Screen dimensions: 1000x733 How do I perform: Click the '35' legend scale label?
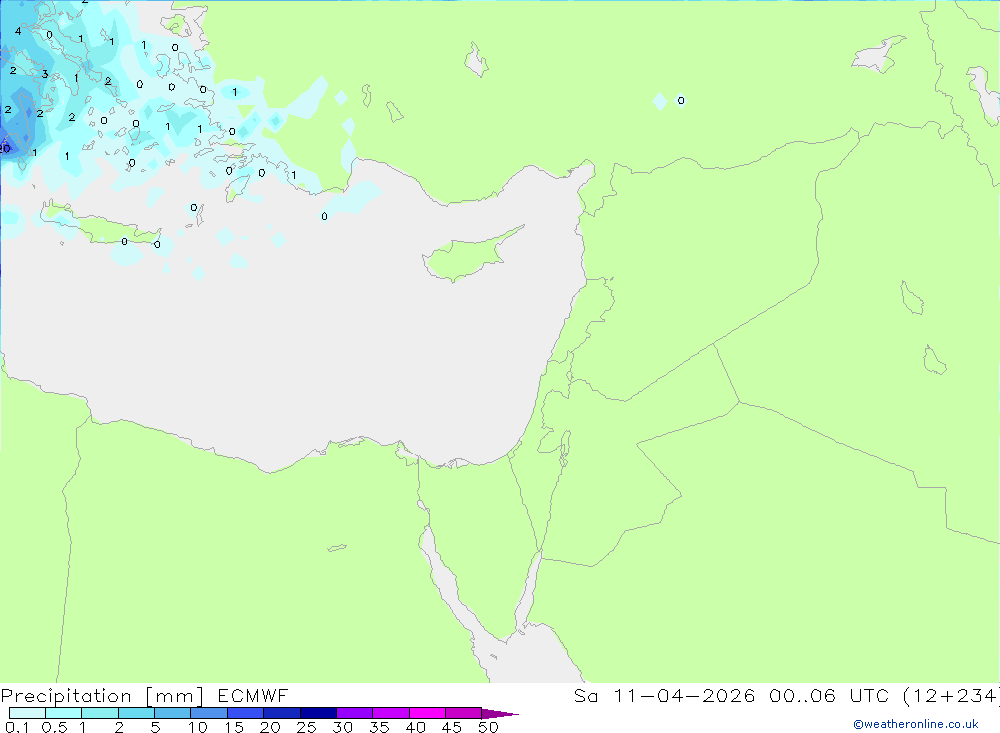tap(379, 727)
